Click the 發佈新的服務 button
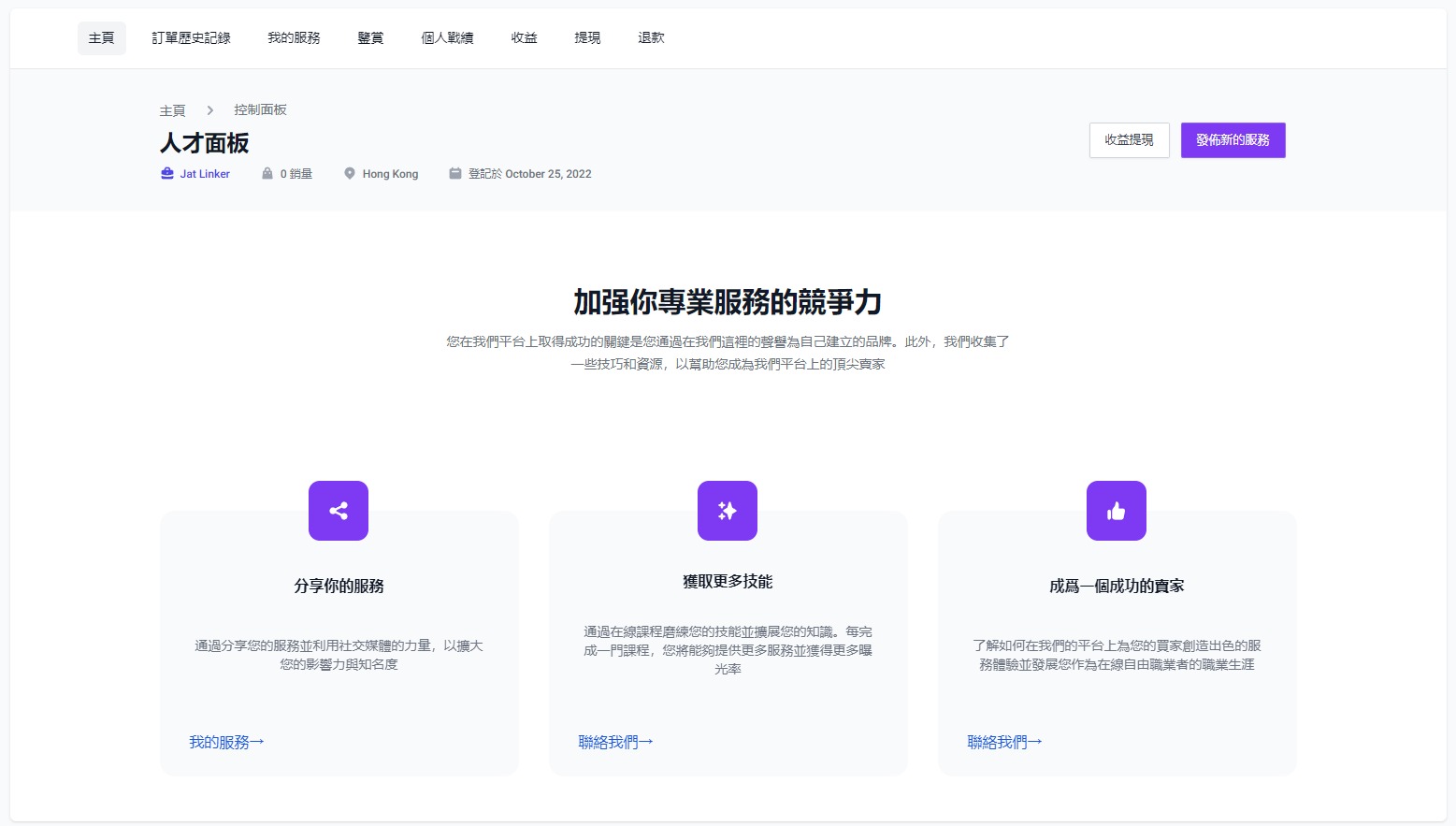This screenshot has height=826, width=1456. coord(1233,140)
